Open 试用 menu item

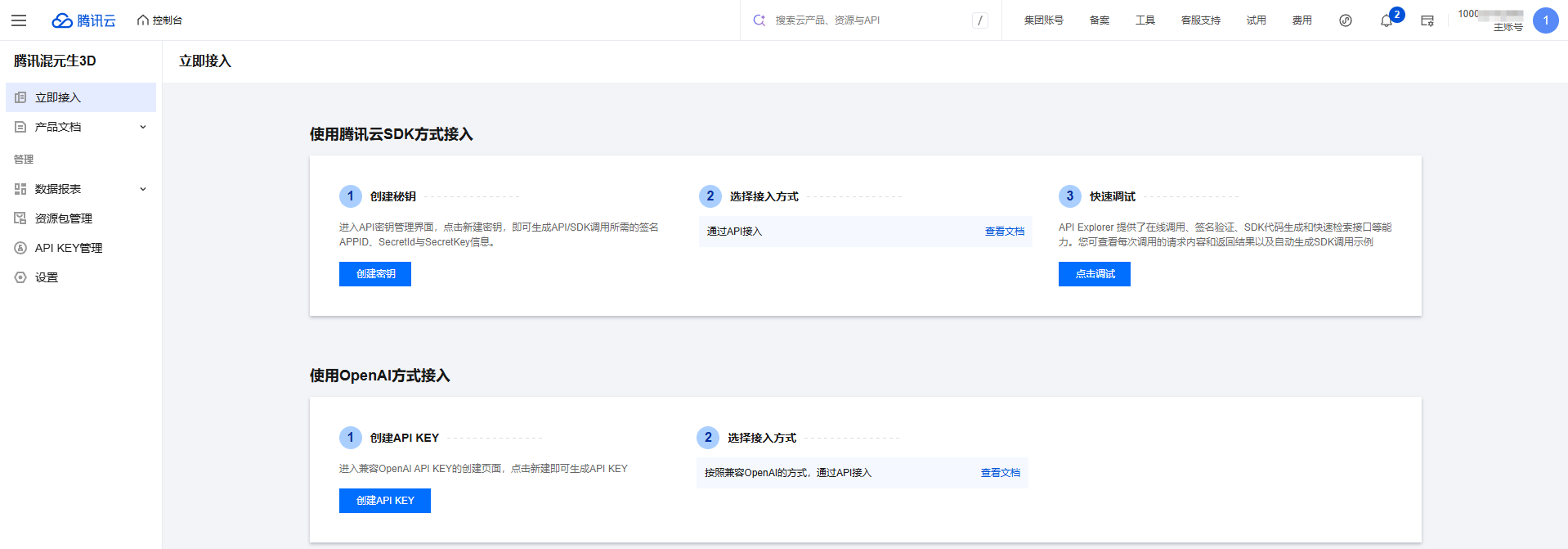[1257, 20]
